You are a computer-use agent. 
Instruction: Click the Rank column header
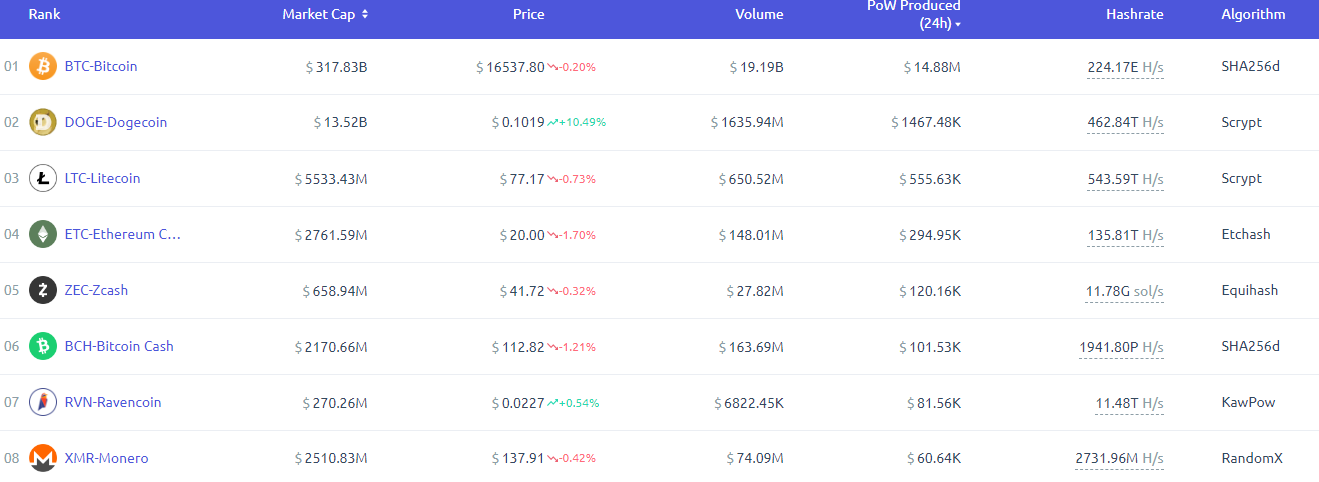(x=44, y=14)
